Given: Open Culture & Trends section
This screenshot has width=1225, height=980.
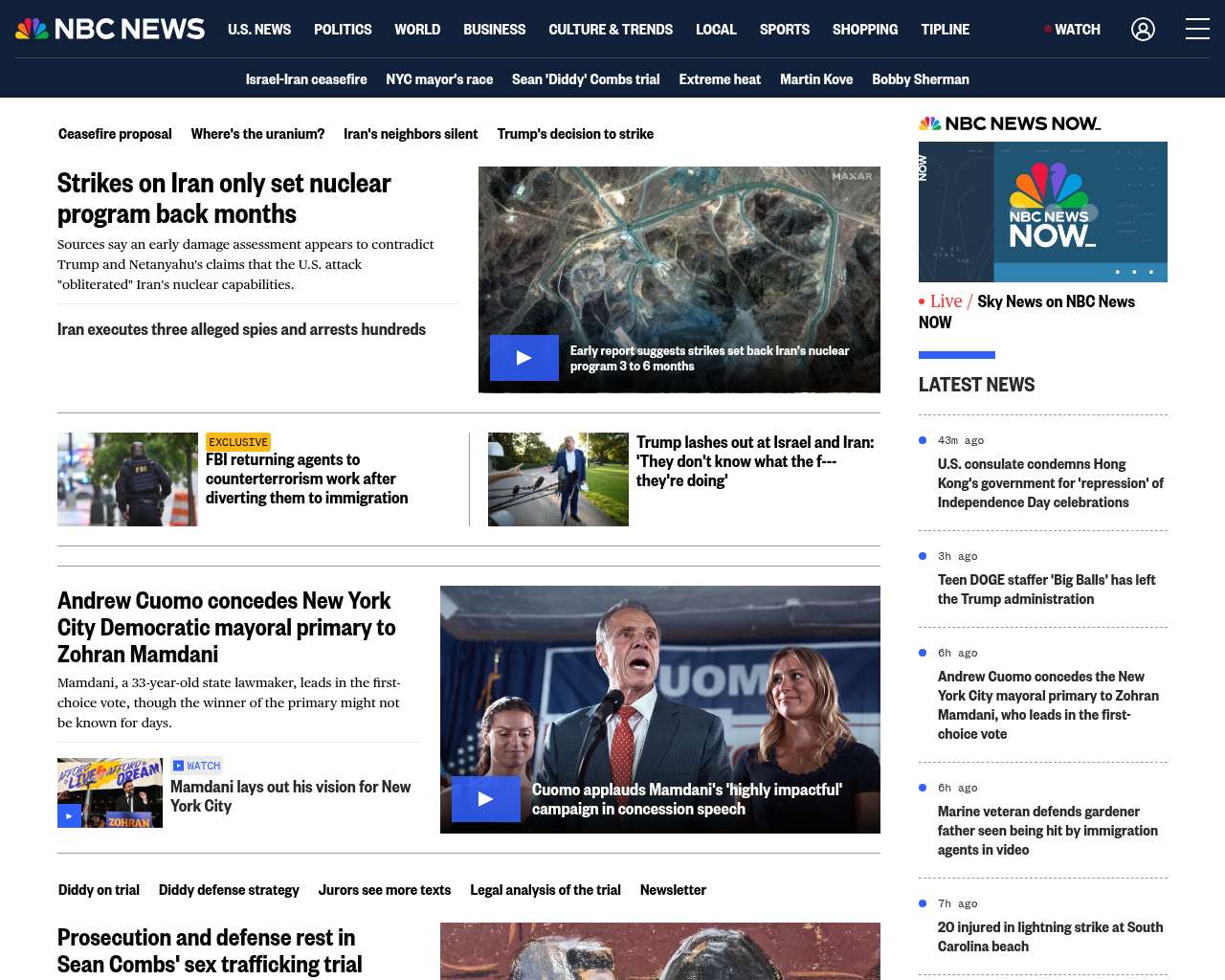Looking at the screenshot, I should pyautogui.click(x=611, y=30).
